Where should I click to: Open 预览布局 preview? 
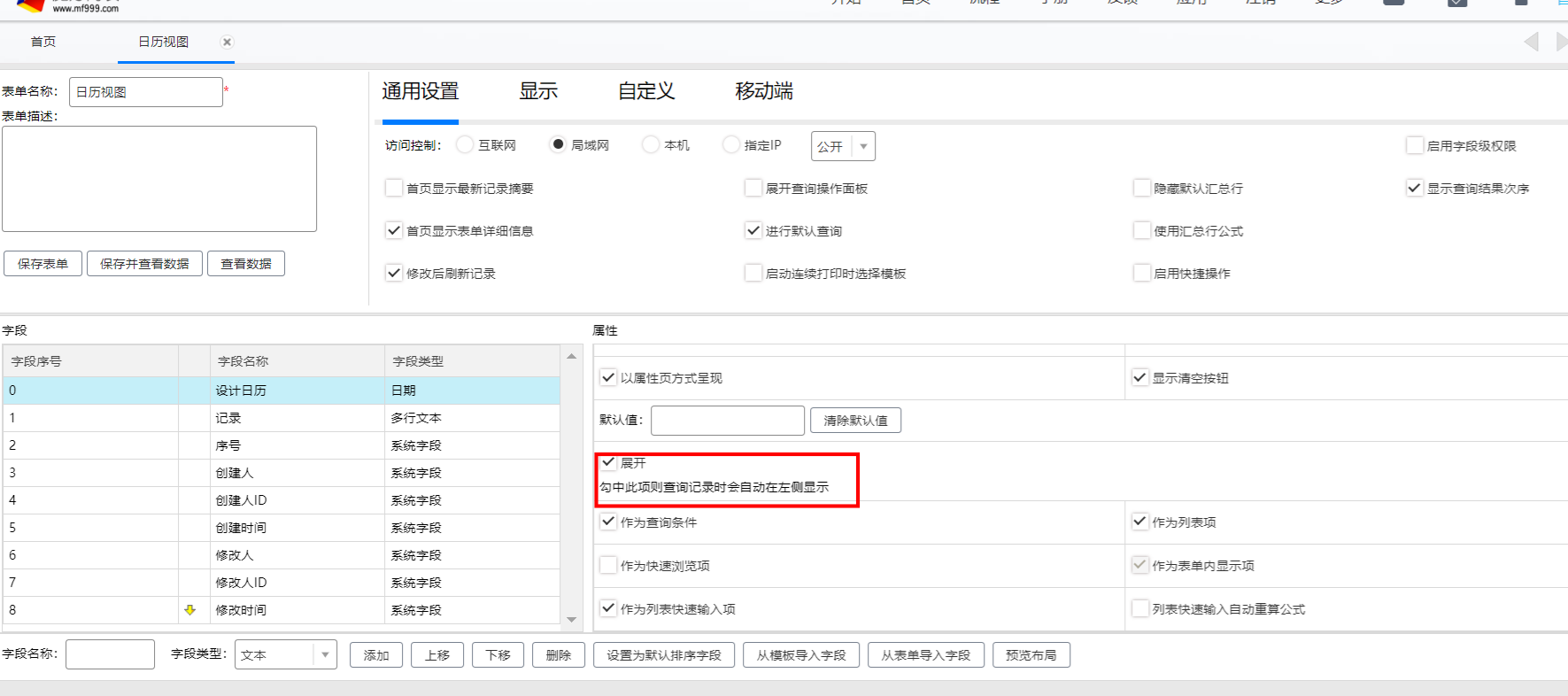[x=1031, y=655]
